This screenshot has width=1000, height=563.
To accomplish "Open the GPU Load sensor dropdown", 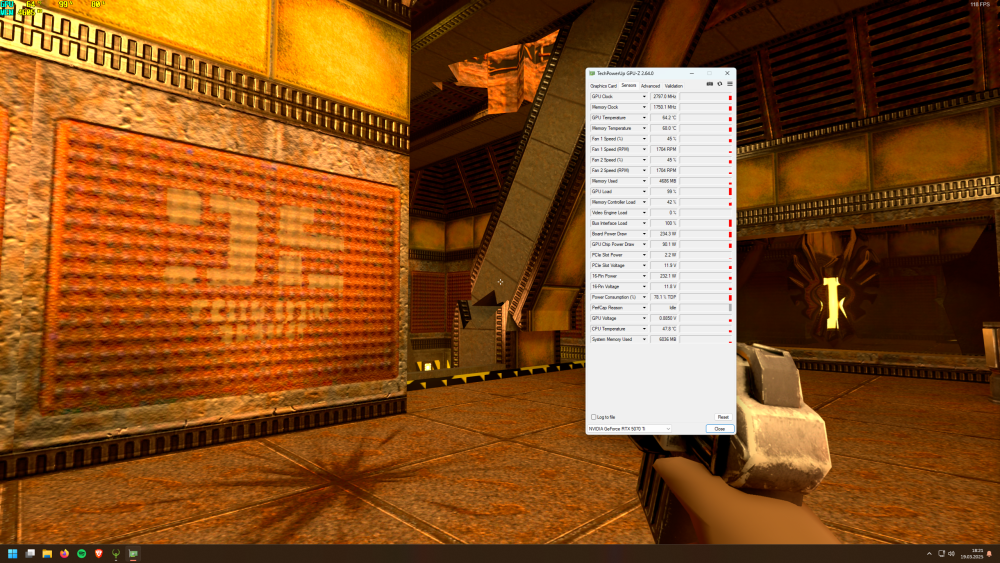I will (644, 191).
